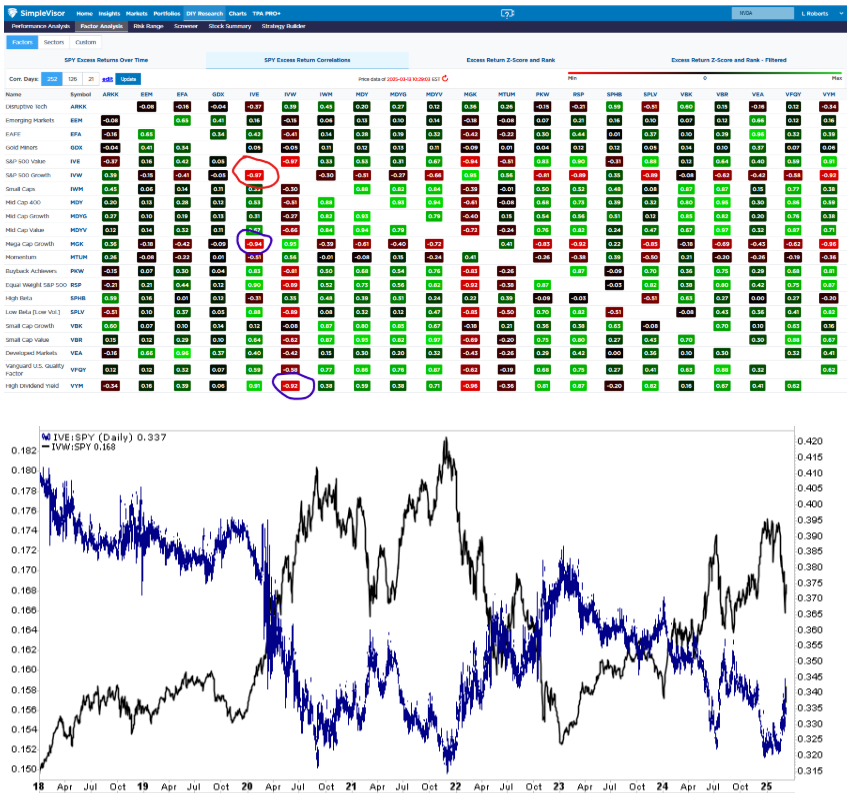This screenshot has width=855, height=805.
Task: Open the DIY Research menu
Action: point(204,14)
